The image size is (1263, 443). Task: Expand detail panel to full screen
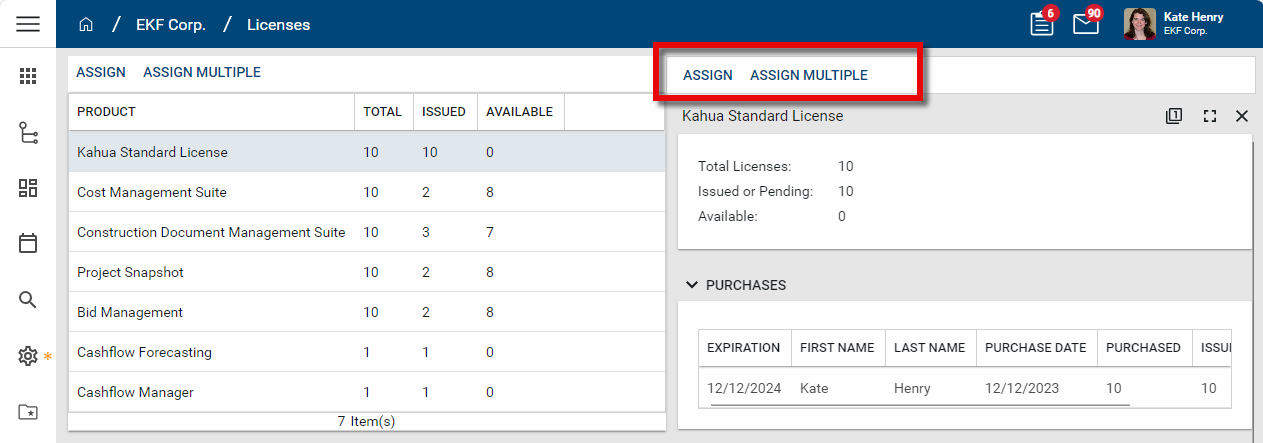tap(1210, 116)
